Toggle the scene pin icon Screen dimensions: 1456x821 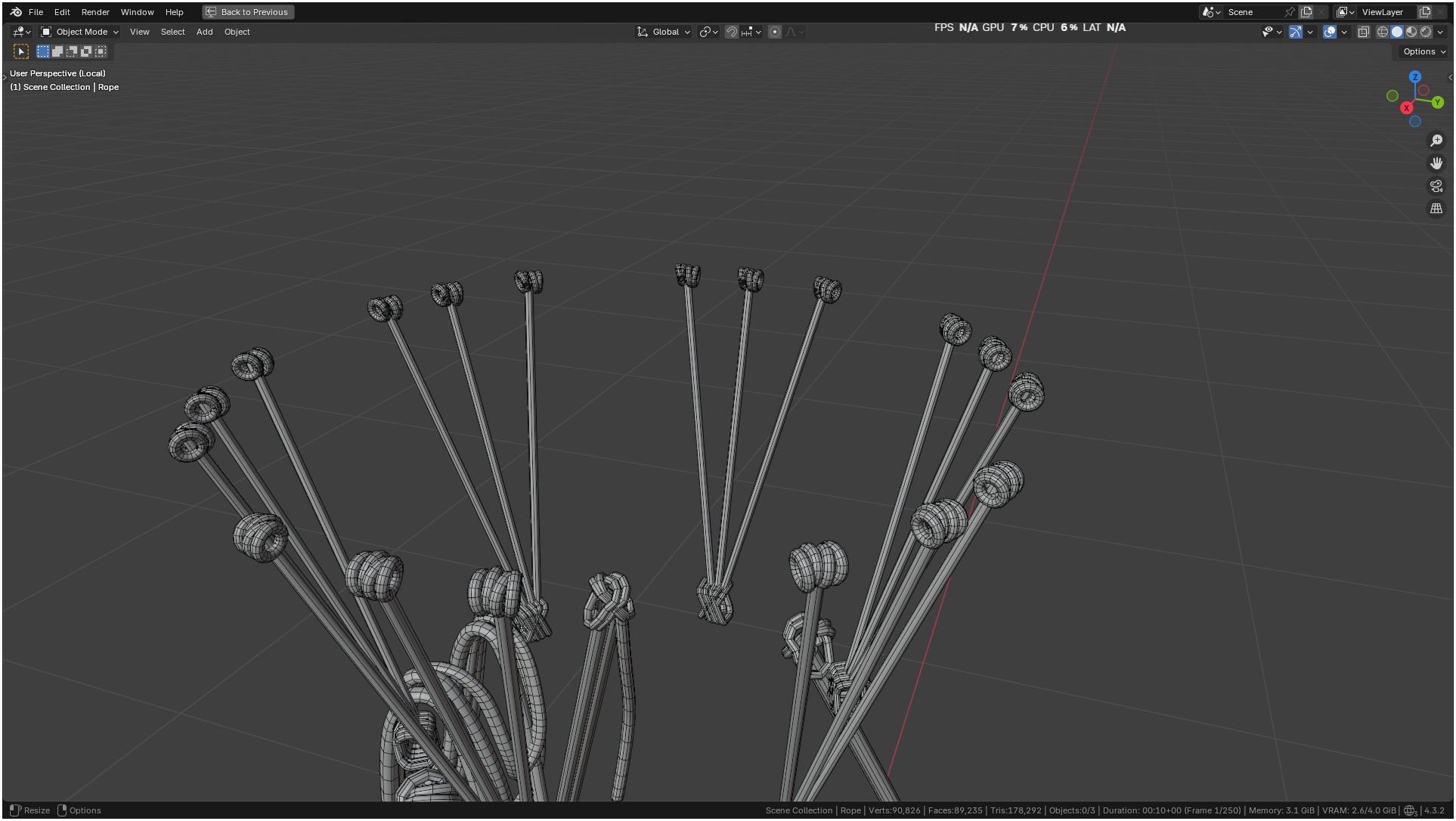[x=1290, y=12]
